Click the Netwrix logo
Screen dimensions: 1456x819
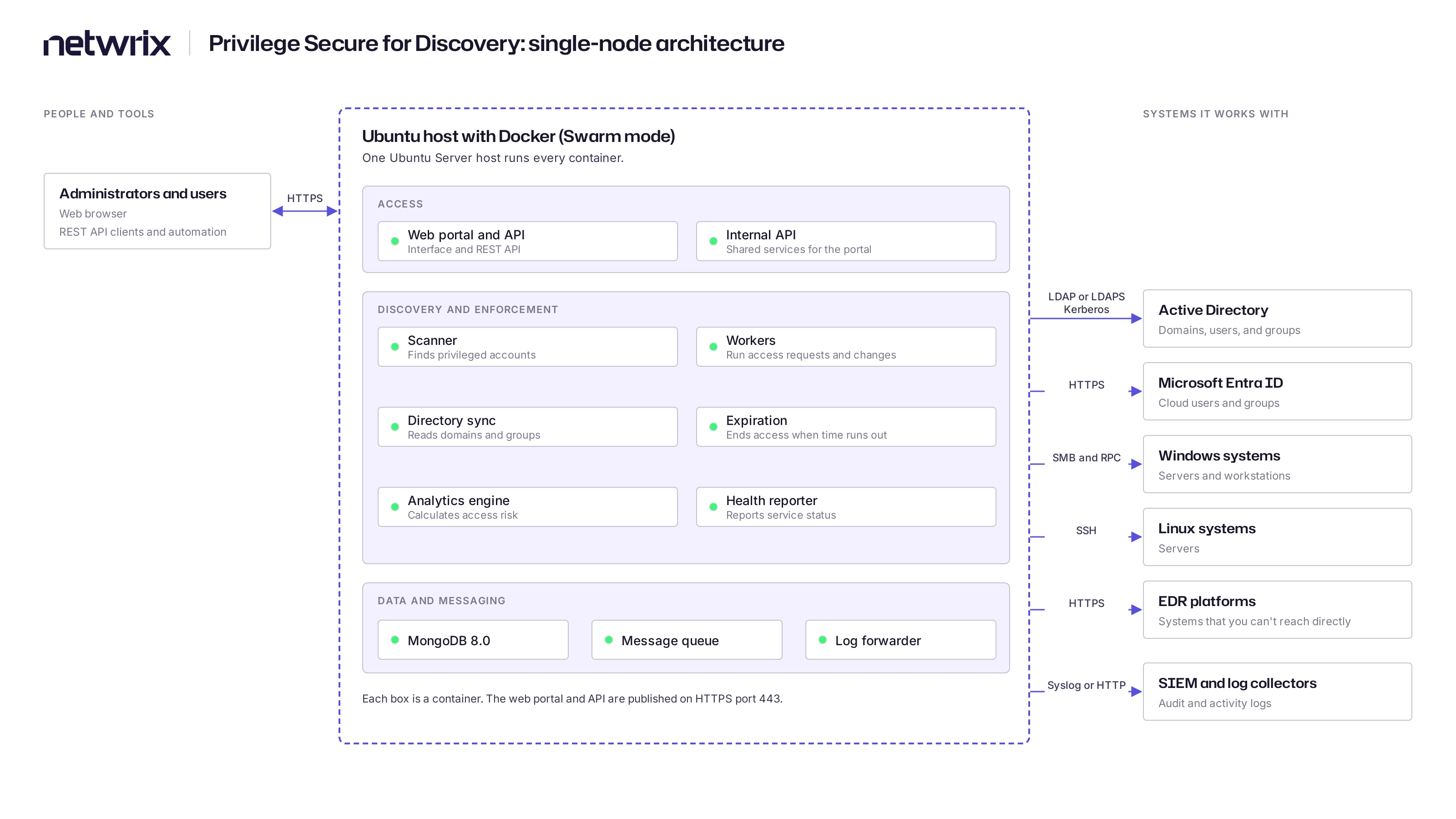[x=107, y=43]
